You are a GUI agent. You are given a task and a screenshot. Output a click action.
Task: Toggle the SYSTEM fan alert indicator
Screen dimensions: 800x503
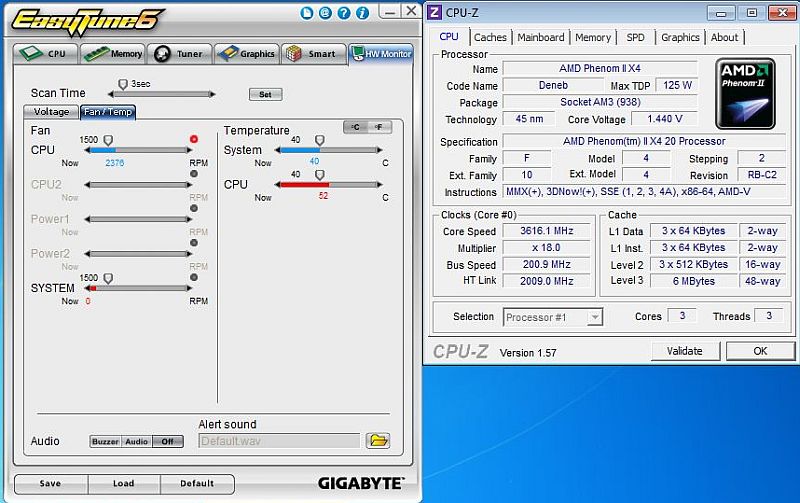[x=194, y=278]
